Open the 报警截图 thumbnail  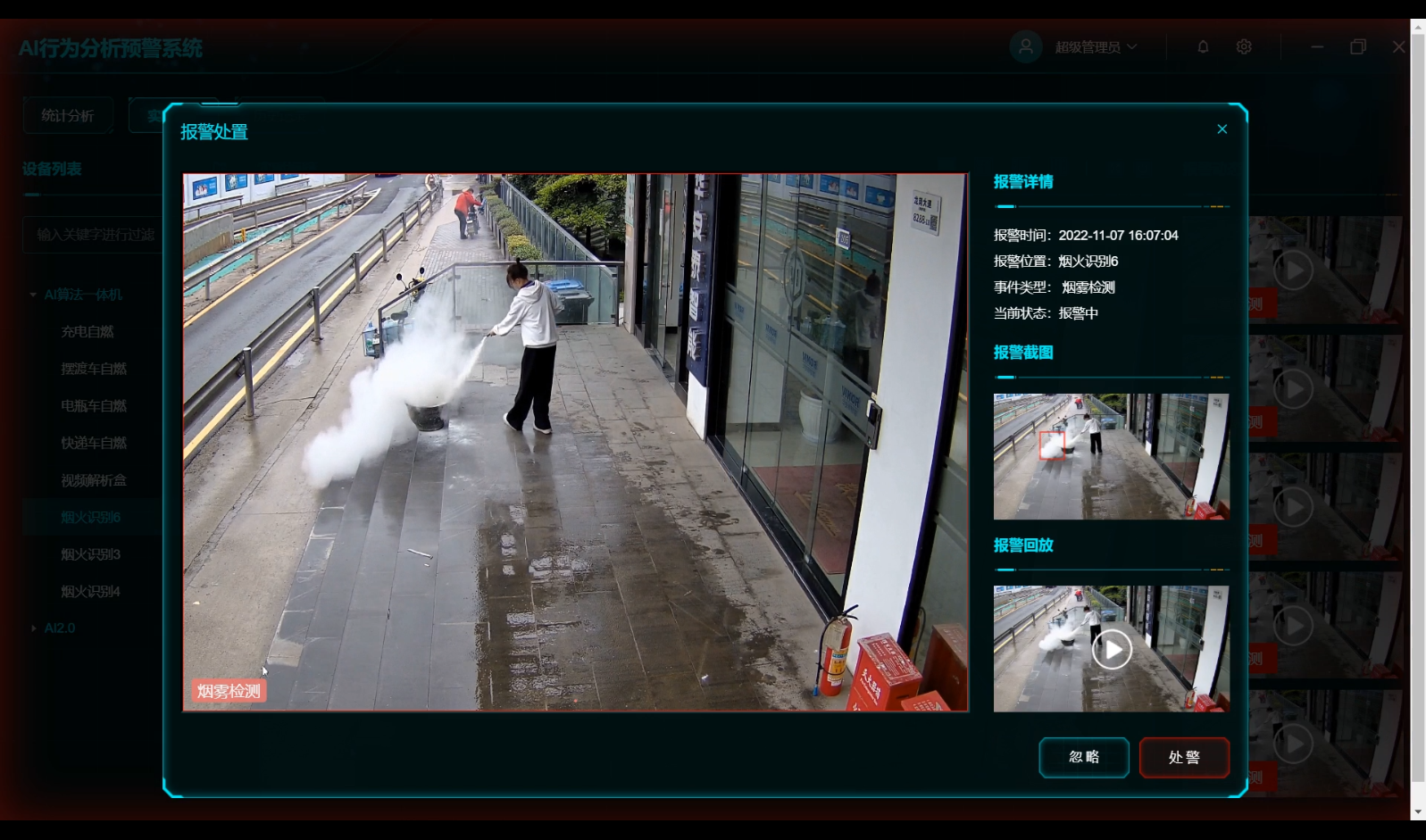point(1111,456)
